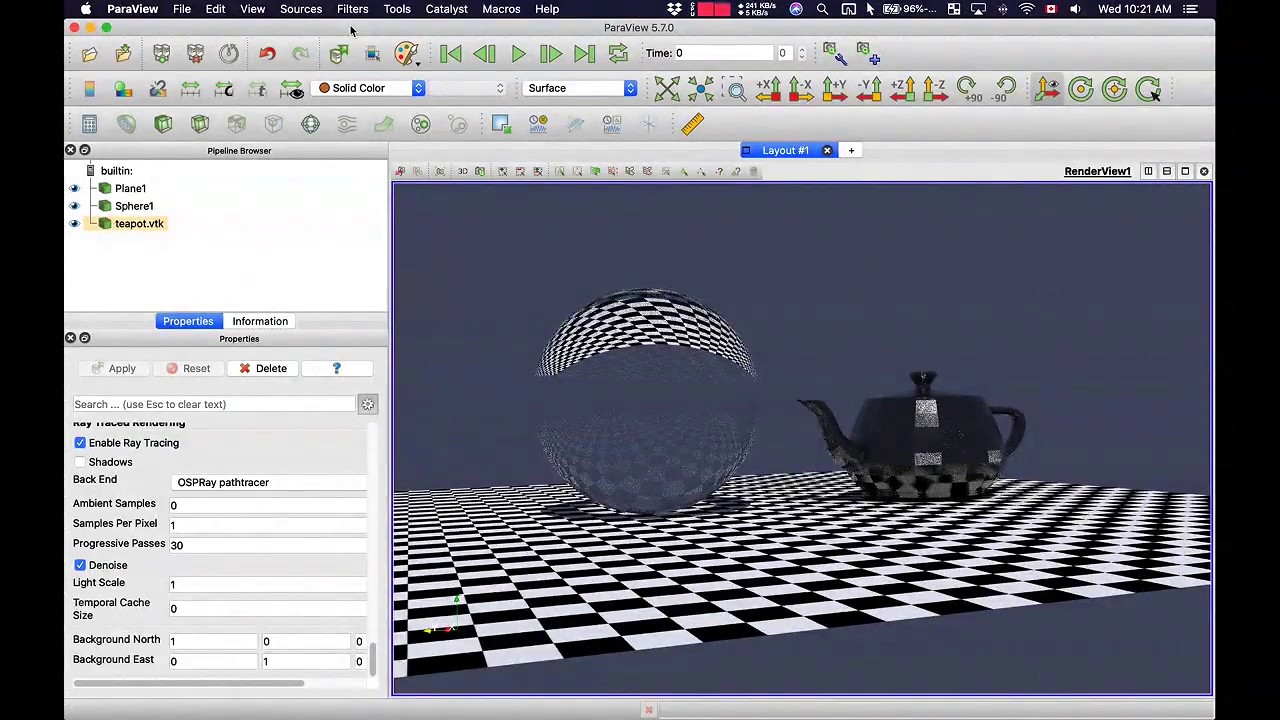This screenshot has height=720, width=1280.
Task: Jump to first frame
Action: click(451, 54)
